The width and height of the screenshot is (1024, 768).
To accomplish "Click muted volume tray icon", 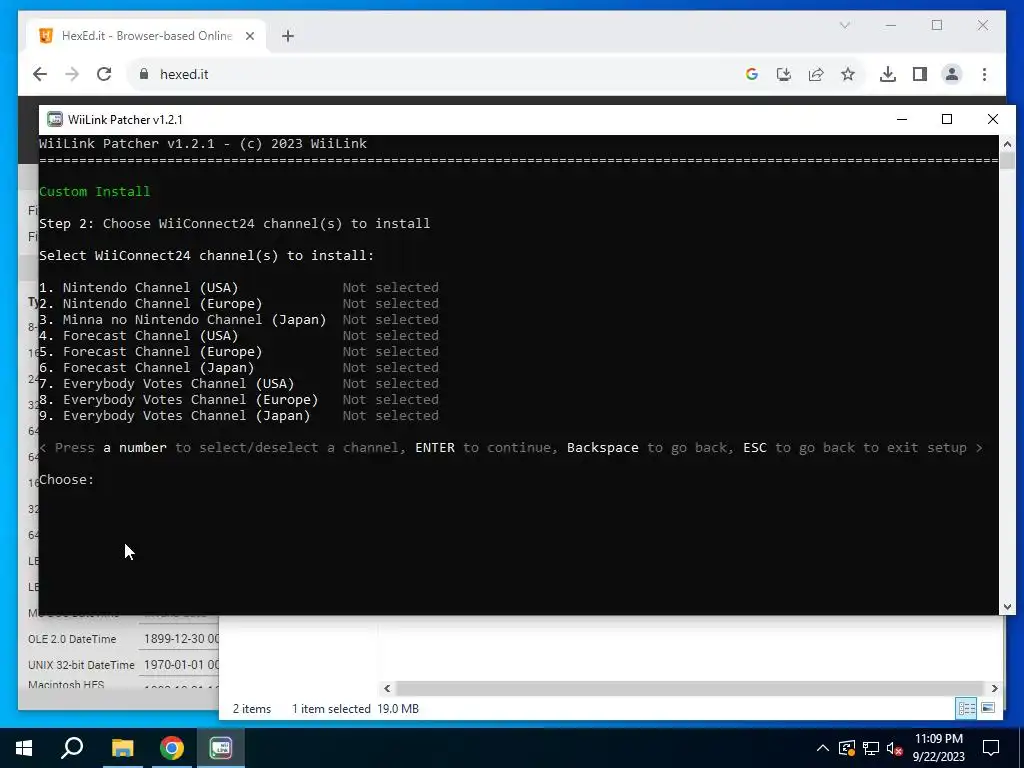I will [x=894, y=748].
